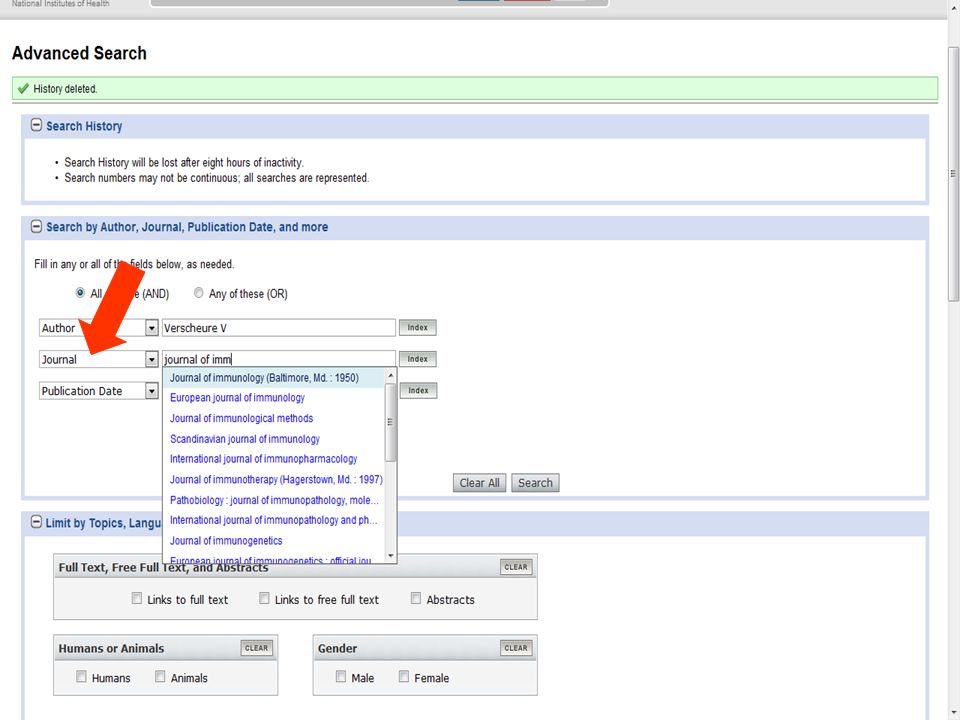
Task: Open the Publication Date field dropdown
Action: pyautogui.click(x=151, y=391)
